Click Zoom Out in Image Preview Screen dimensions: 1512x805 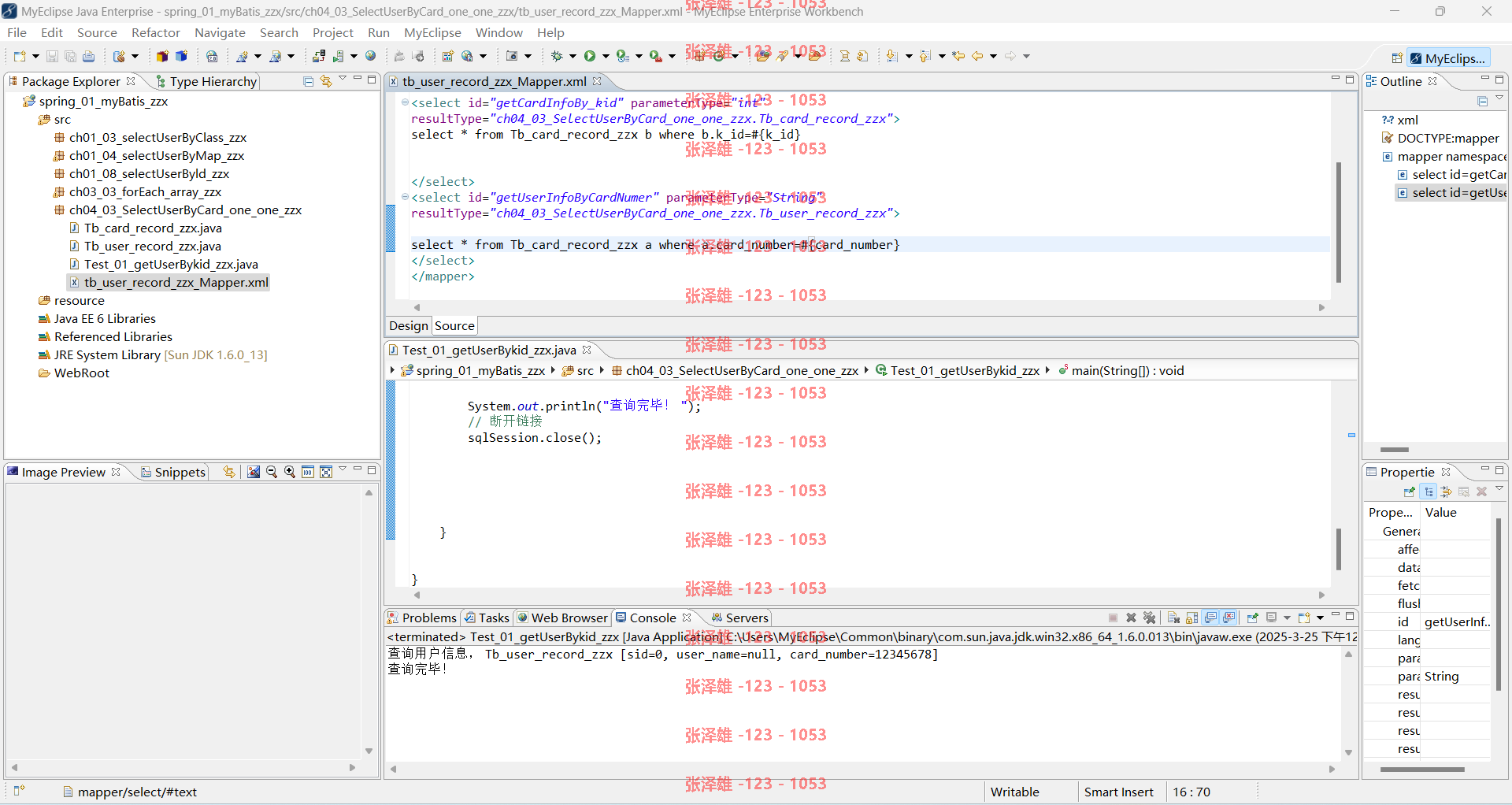(272, 472)
